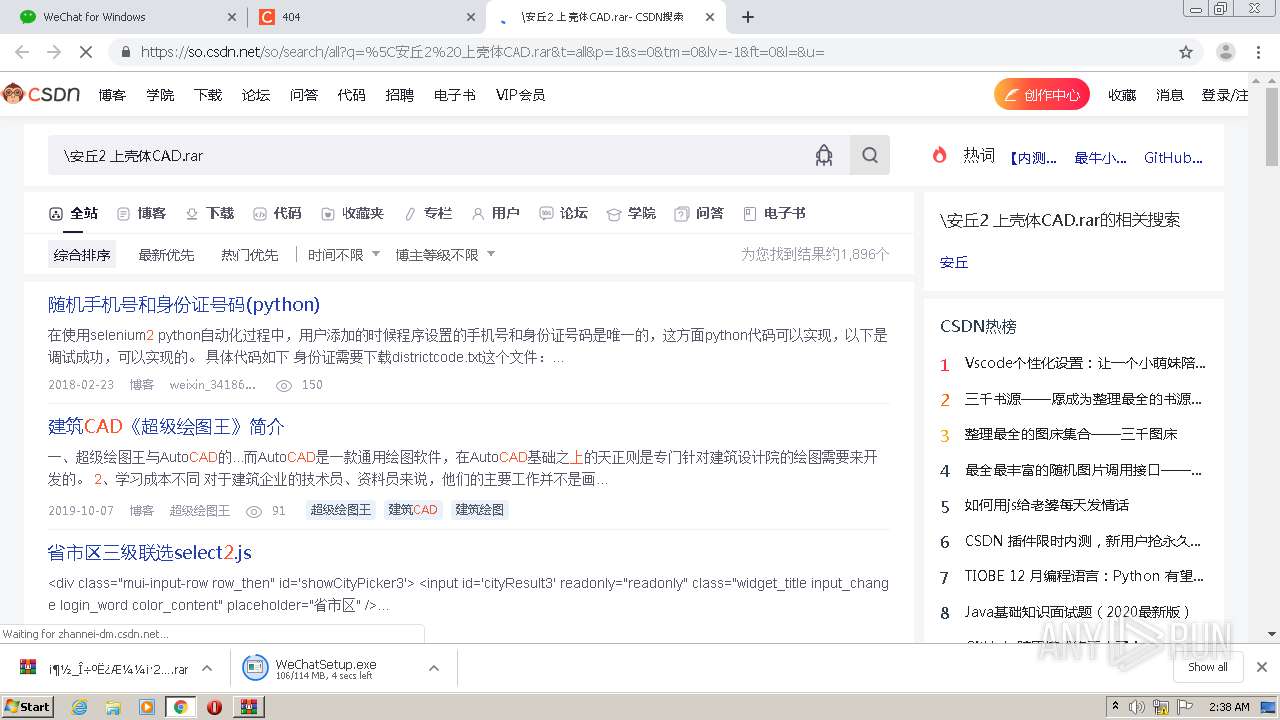The image size is (1280, 720).
Task: Open Internet Explorer from taskbar
Action: coord(79,707)
